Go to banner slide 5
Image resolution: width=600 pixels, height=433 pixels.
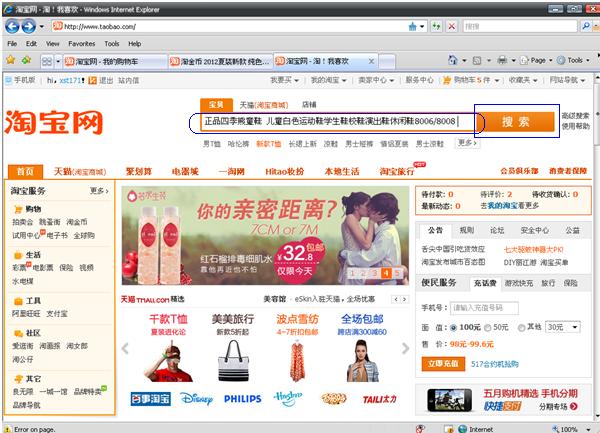pyautogui.click(x=398, y=273)
